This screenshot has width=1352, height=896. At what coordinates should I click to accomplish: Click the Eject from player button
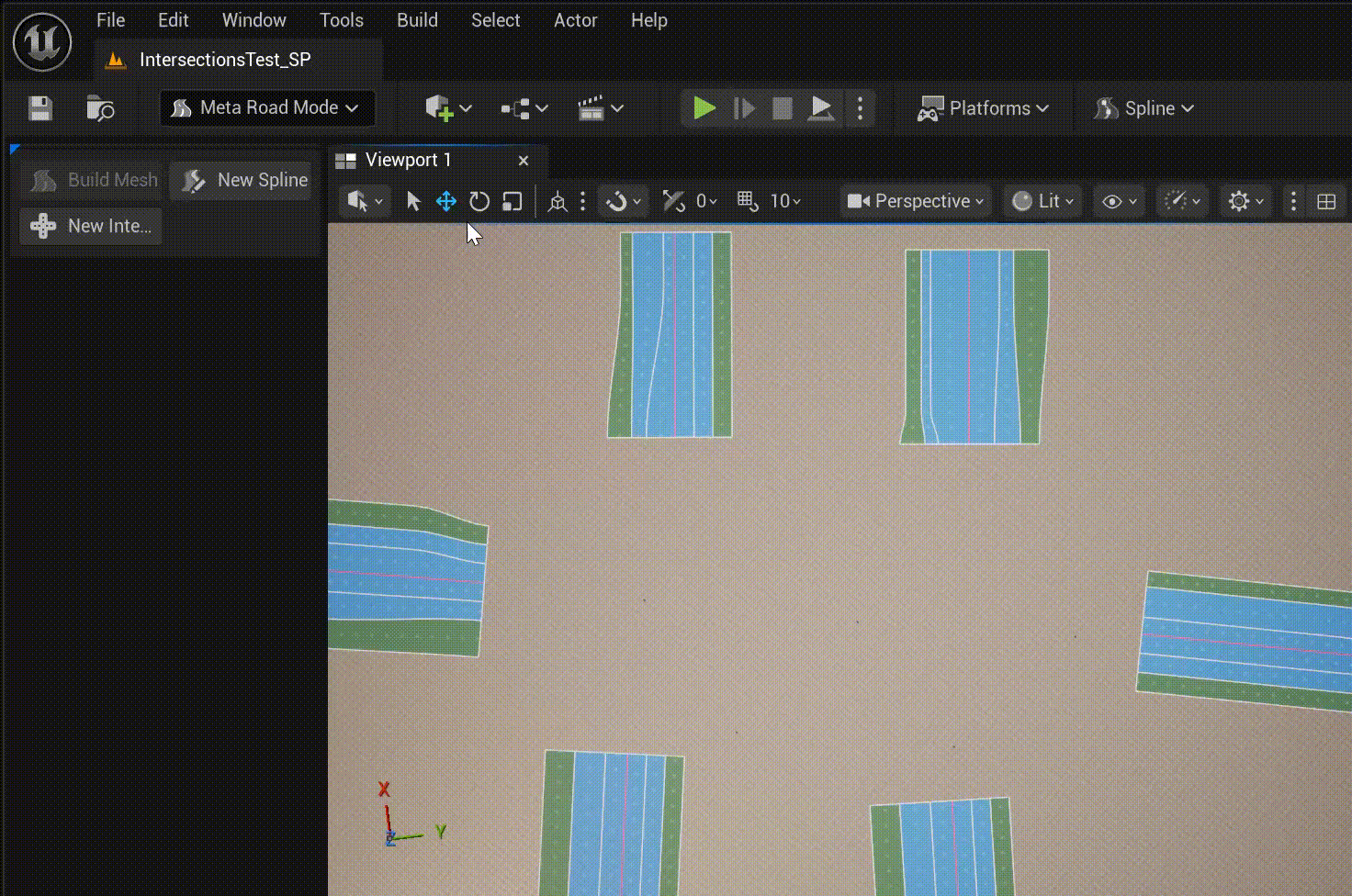click(x=821, y=108)
